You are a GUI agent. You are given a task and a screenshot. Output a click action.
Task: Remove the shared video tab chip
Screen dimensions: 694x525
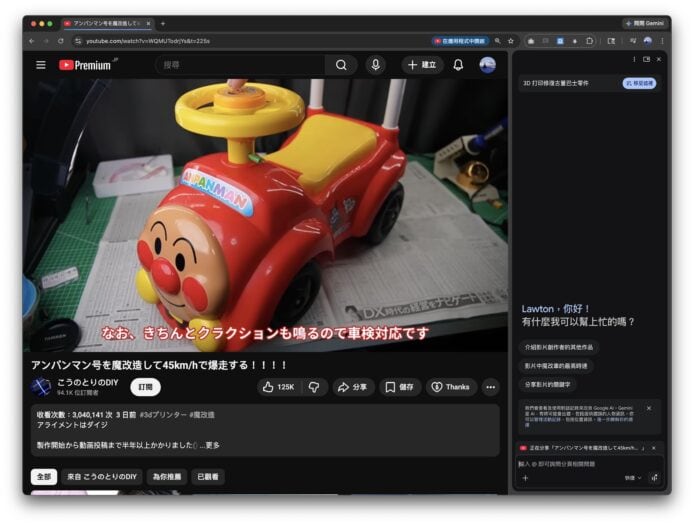click(654, 448)
